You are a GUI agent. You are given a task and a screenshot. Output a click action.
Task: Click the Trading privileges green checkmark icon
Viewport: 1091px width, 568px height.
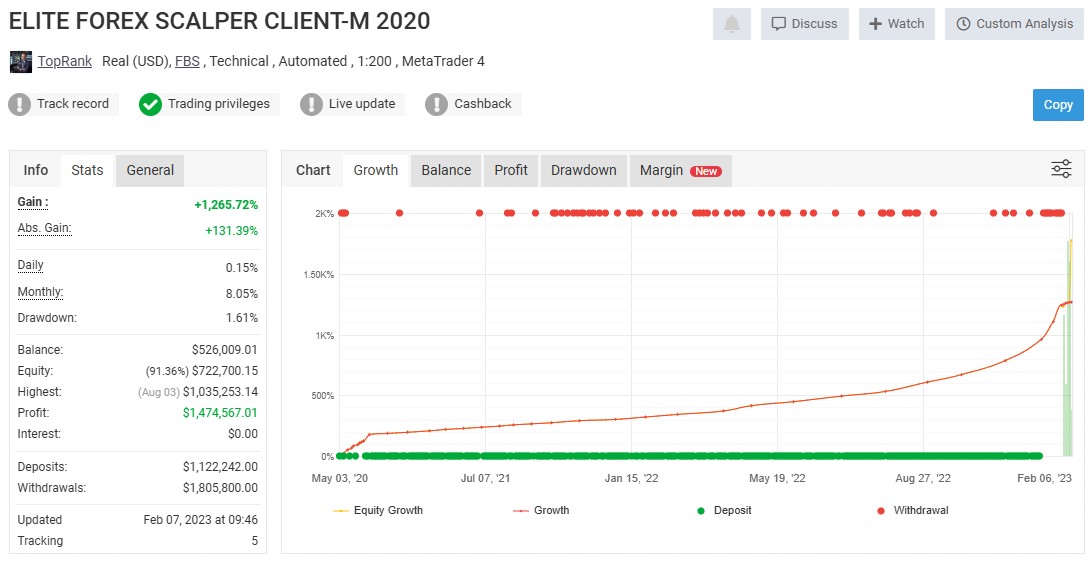pyautogui.click(x=150, y=104)
